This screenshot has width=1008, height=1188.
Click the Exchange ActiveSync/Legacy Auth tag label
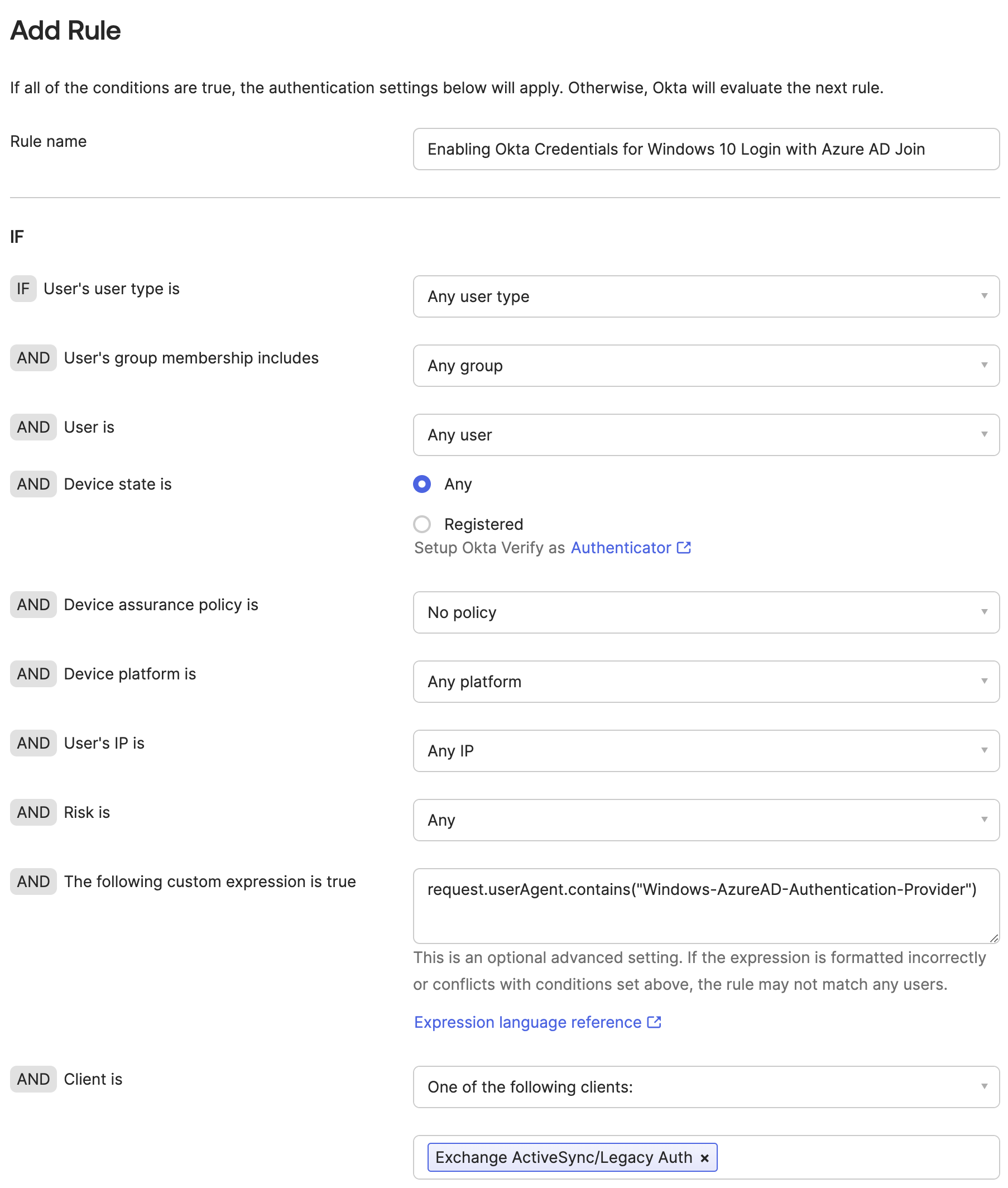563,1158
